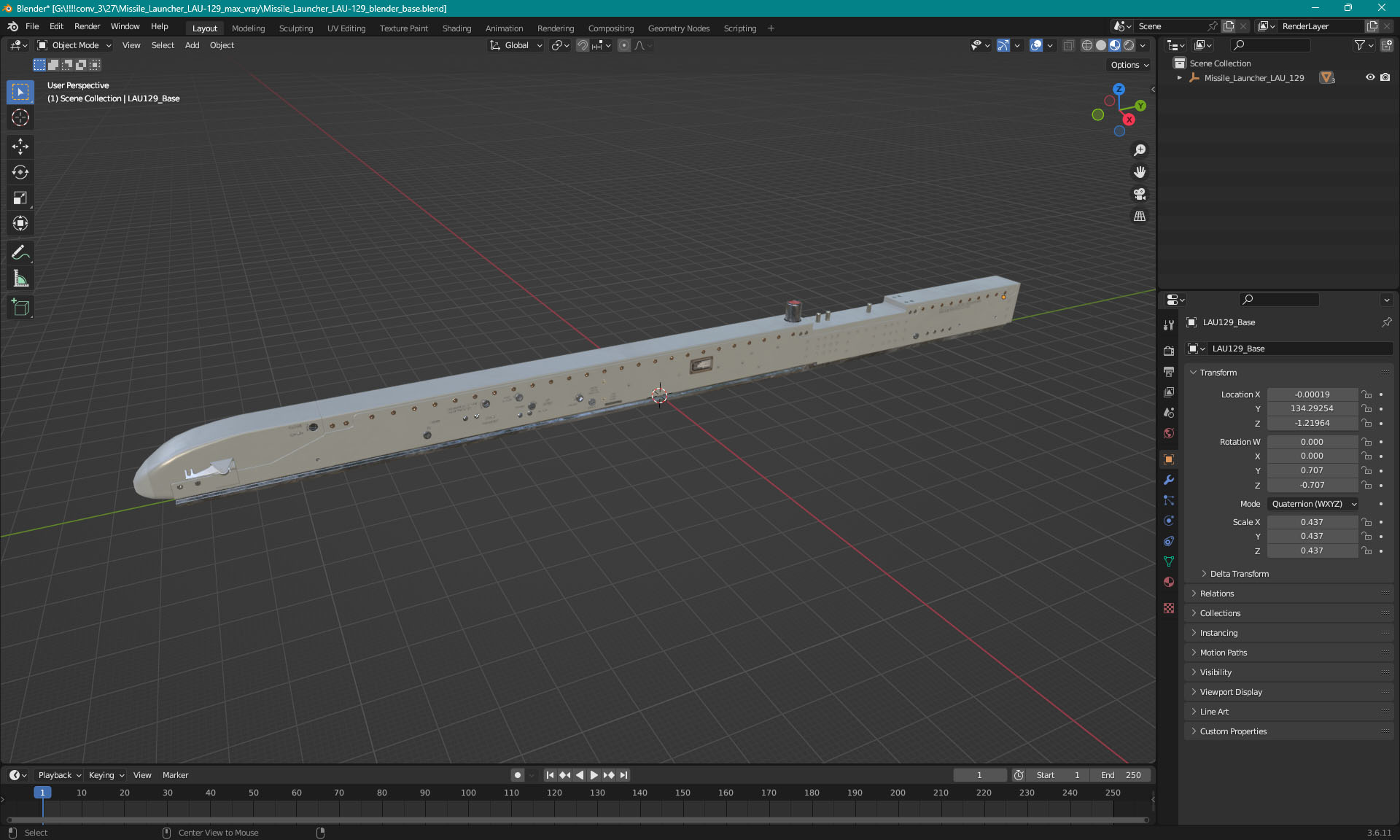Open the Output properties tab
This screenshot has height=840, width=1400.
click(1169, 371)
